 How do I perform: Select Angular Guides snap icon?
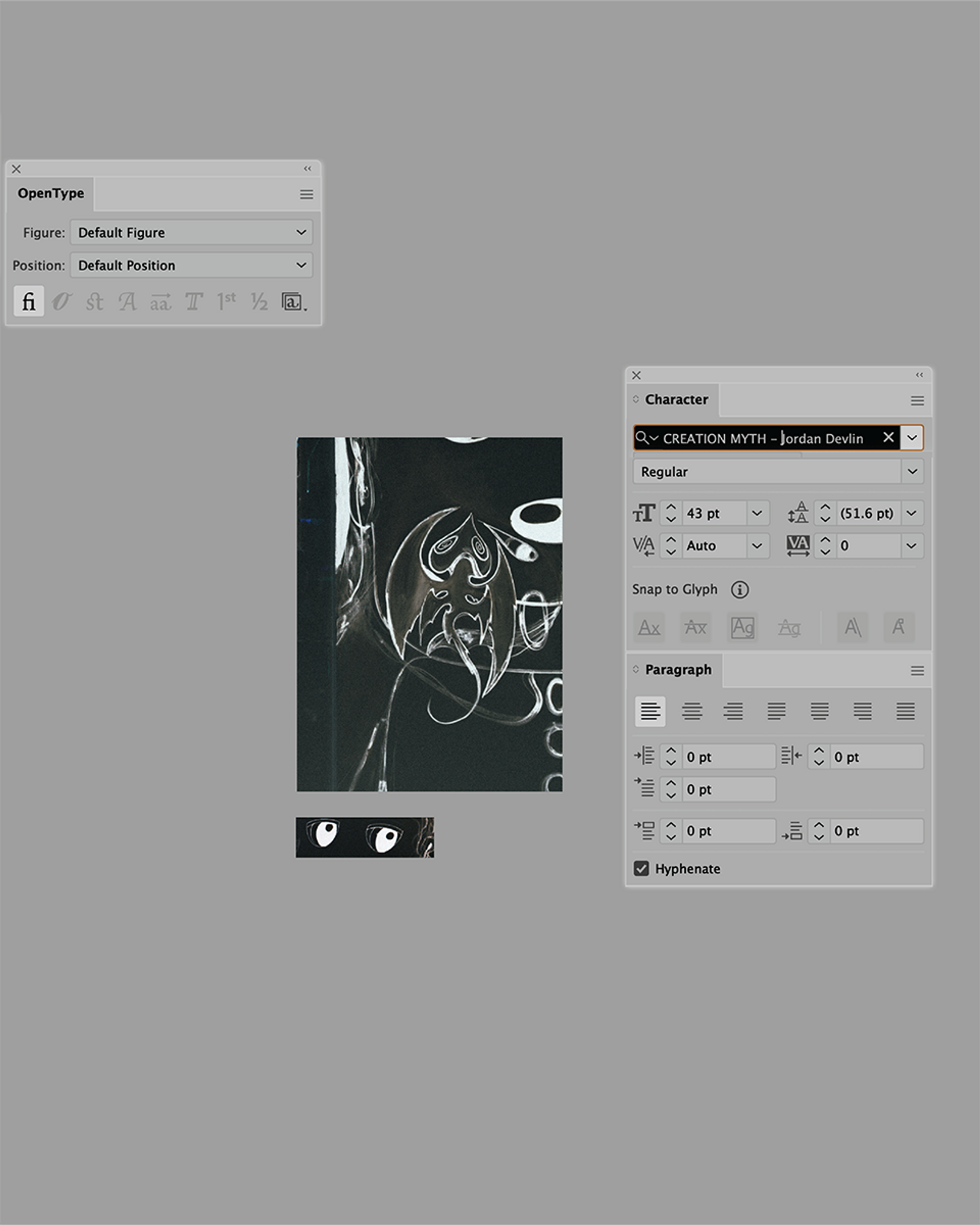852,627
